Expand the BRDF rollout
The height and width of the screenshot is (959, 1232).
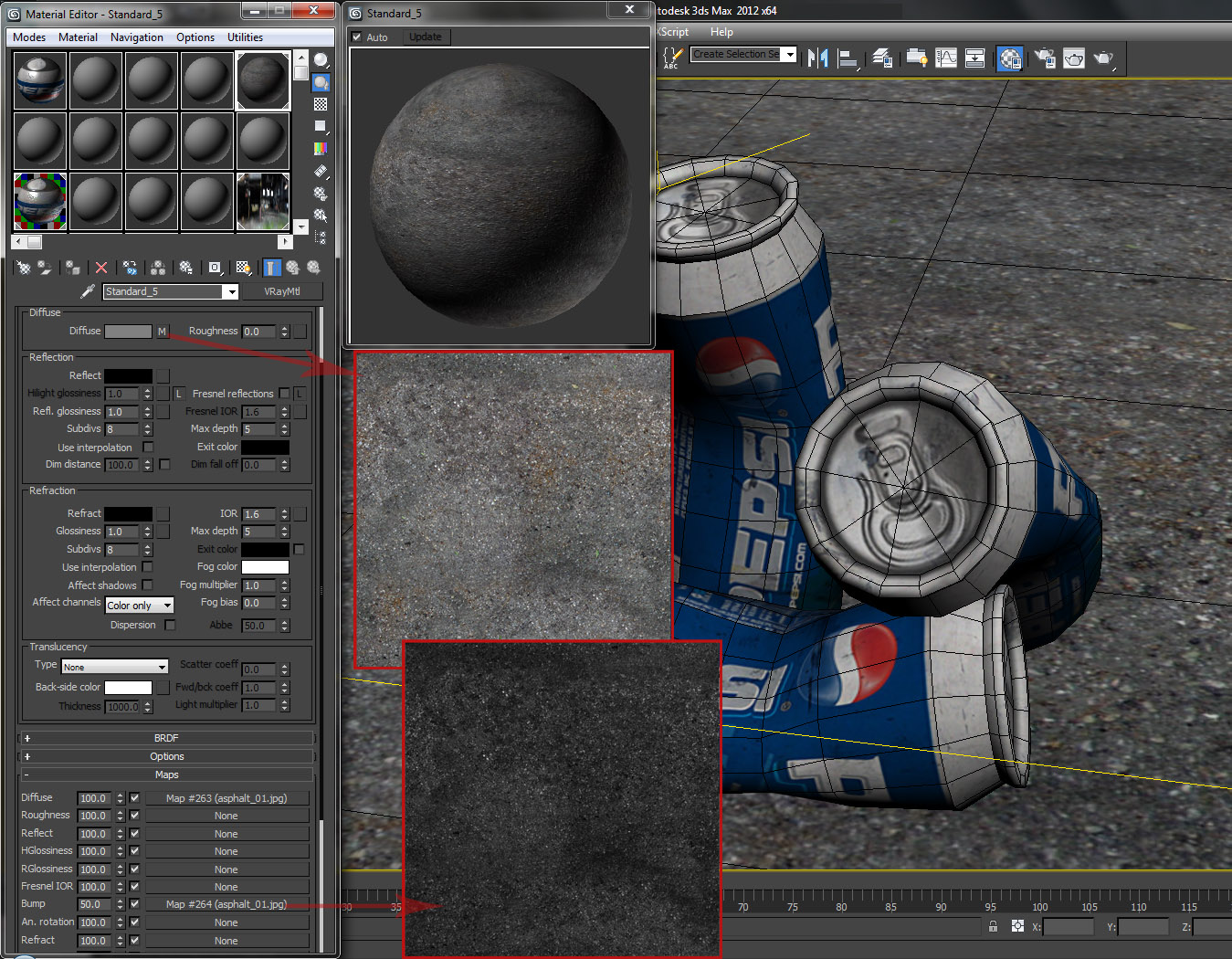(166, 738)
